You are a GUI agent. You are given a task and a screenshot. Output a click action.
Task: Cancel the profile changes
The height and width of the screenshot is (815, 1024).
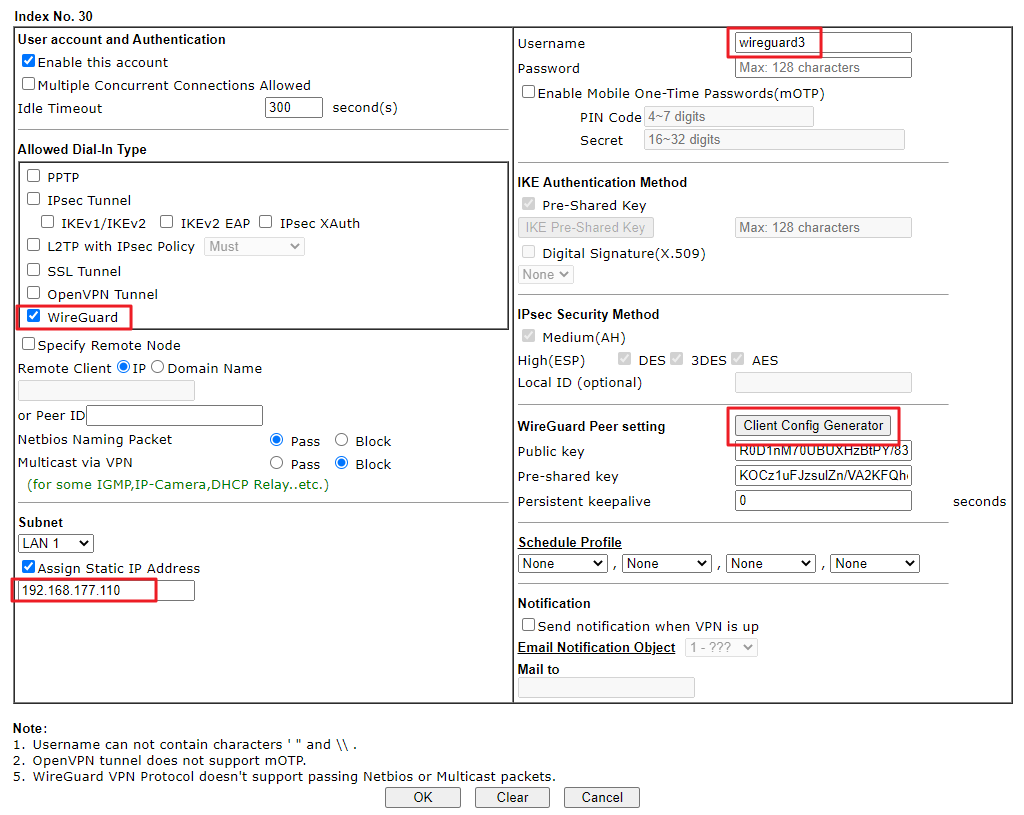[x=601, y=797]
